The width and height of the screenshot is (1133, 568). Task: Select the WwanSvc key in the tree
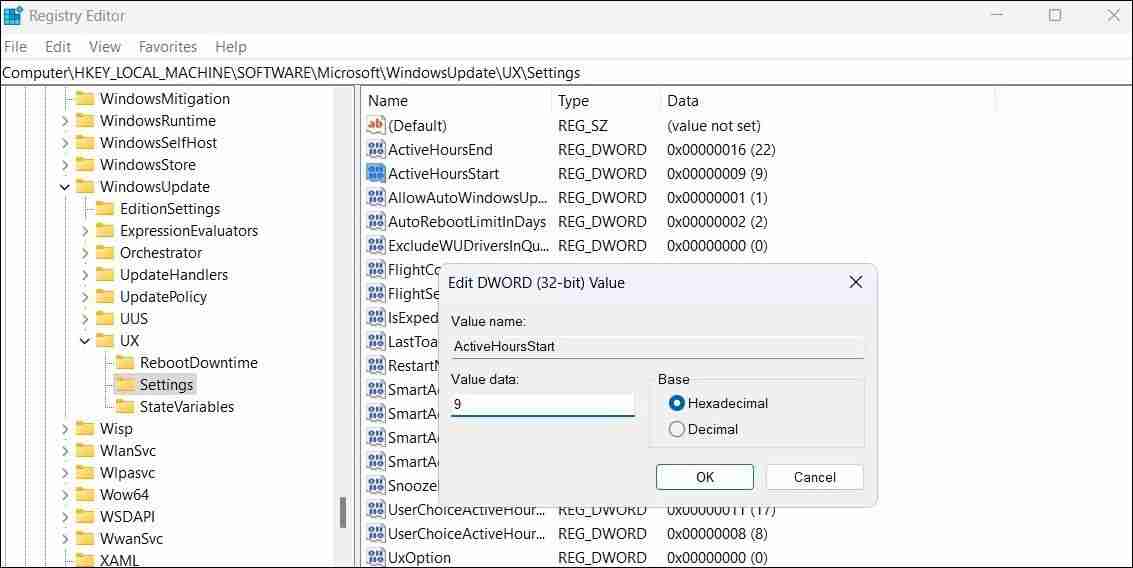[132, 538]
